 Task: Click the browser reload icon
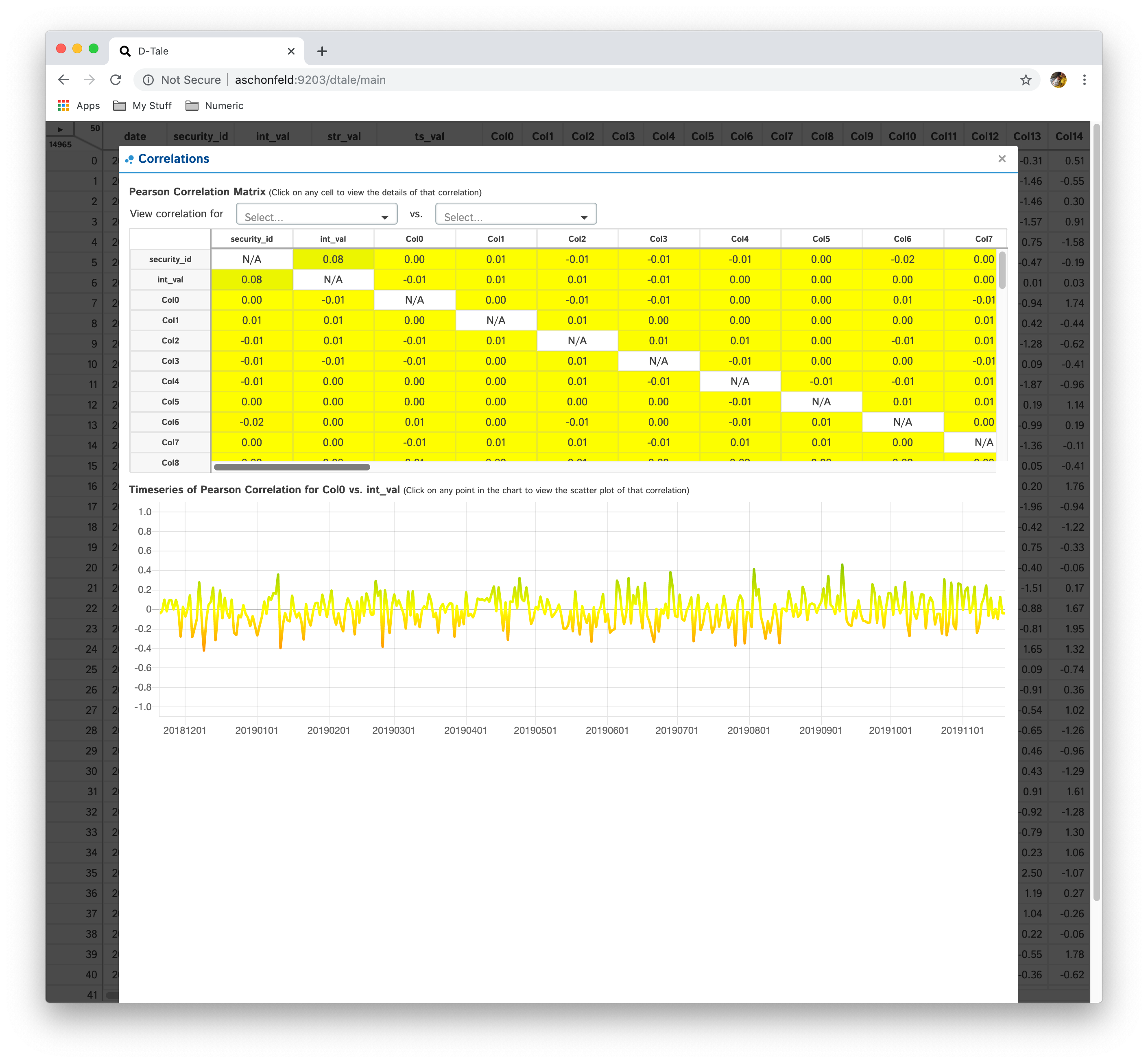116,80
